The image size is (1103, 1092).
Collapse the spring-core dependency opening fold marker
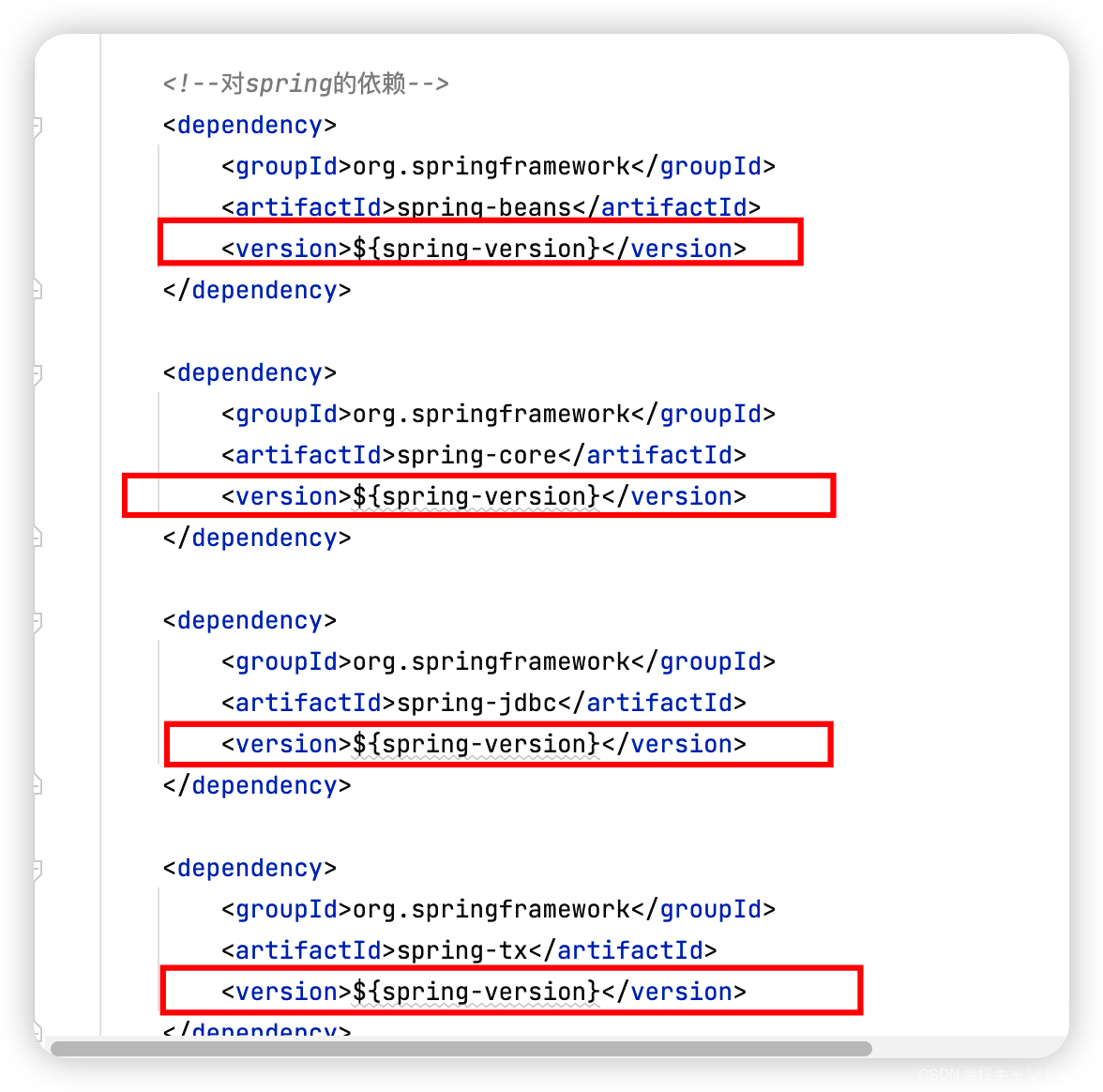pyautogui.click(x=38, y=374)
